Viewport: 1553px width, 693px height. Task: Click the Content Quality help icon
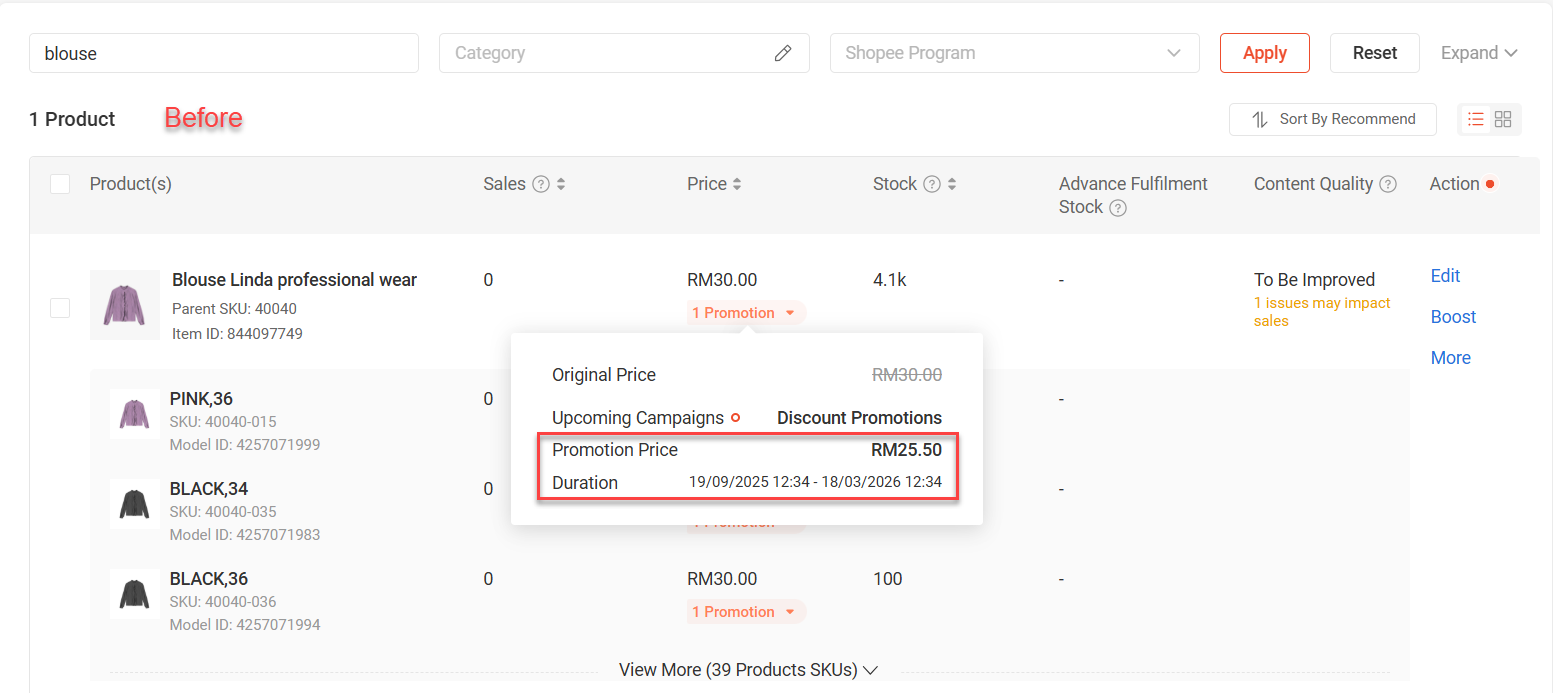point(1388,184)
